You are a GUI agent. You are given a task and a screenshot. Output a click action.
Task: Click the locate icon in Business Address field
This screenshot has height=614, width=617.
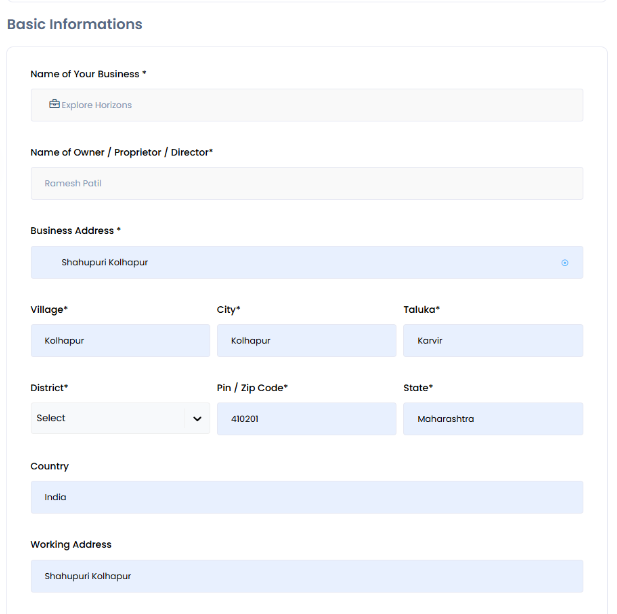click(565, 263)
